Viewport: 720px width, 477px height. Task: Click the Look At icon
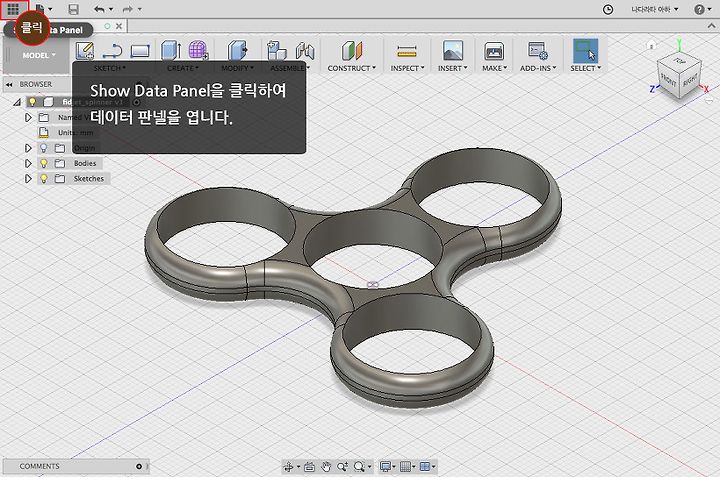coord(309,467)
